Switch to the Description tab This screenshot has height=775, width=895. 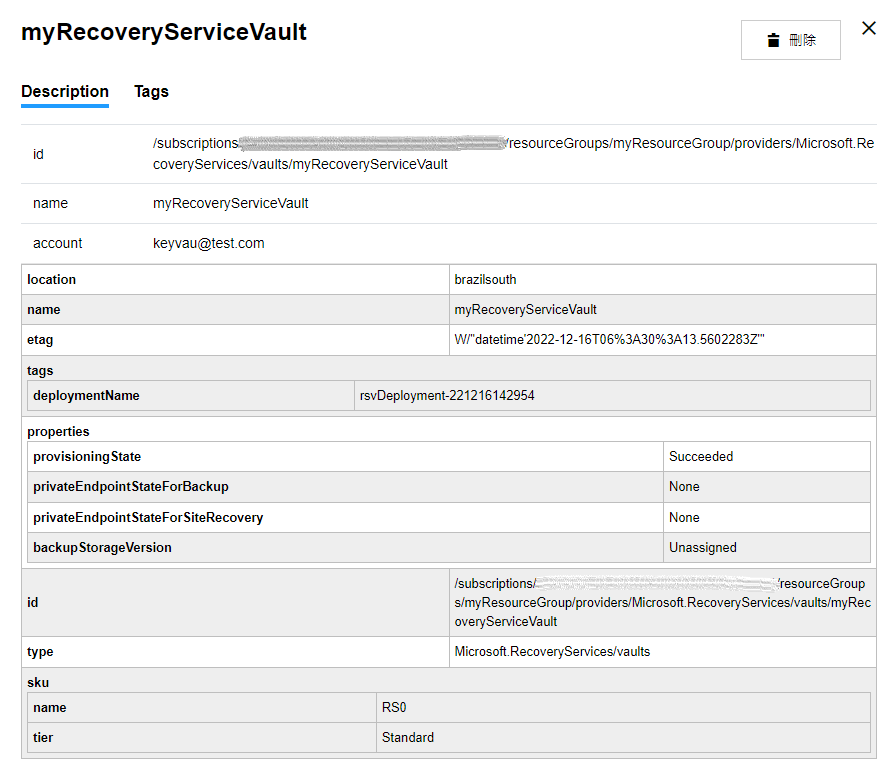point(65,91)
